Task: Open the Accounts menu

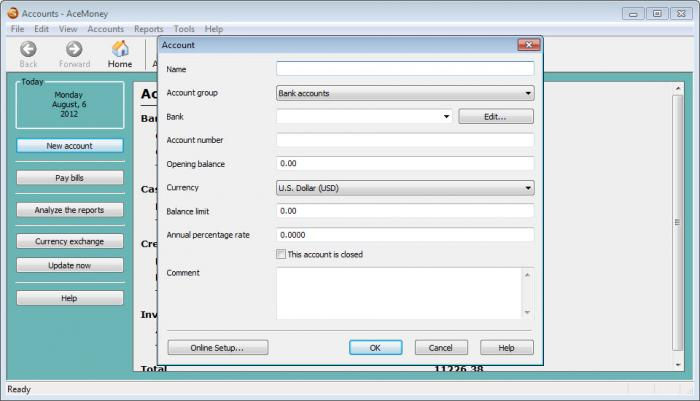Action: click(105, 29)
